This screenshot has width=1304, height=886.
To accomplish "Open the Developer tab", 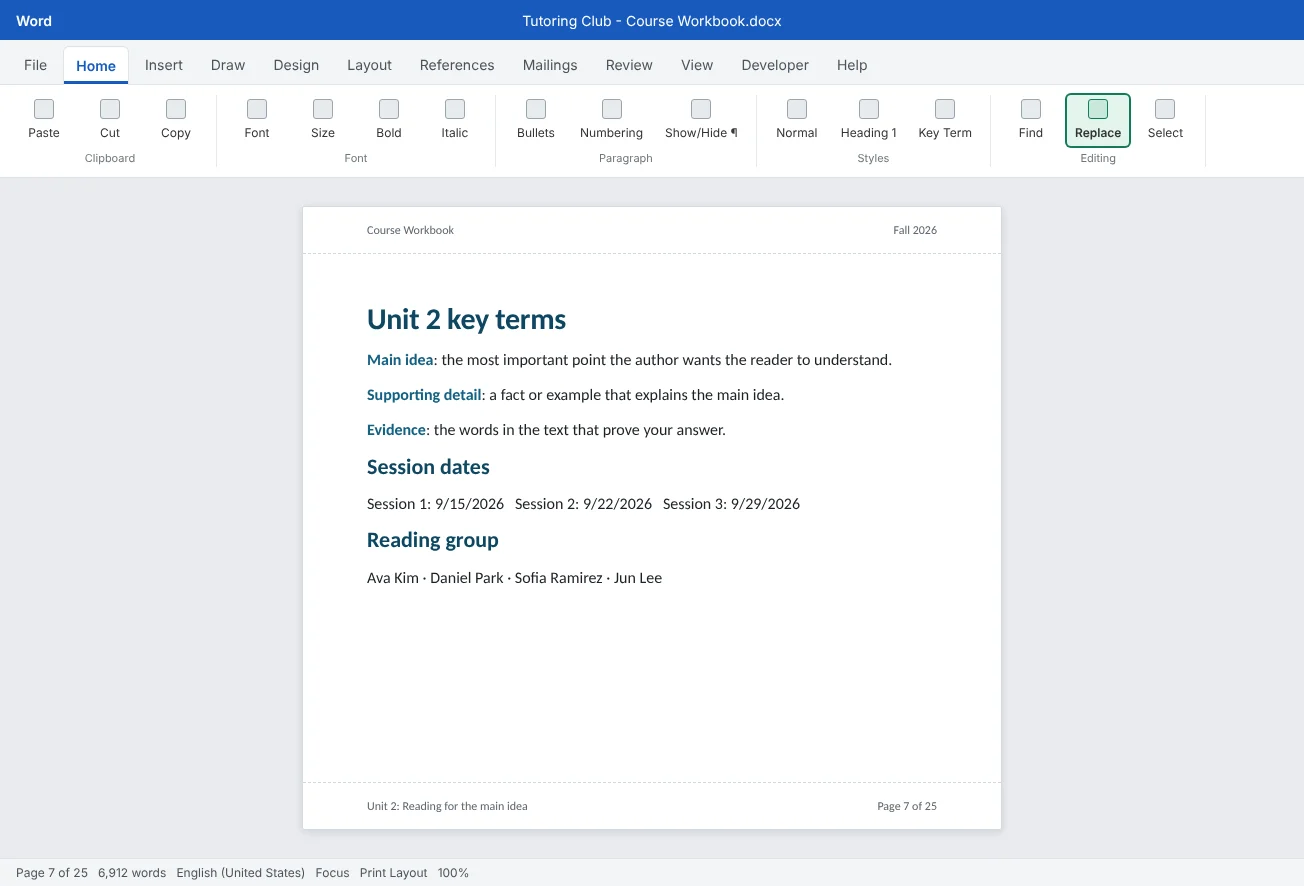I will click(775, 65).
